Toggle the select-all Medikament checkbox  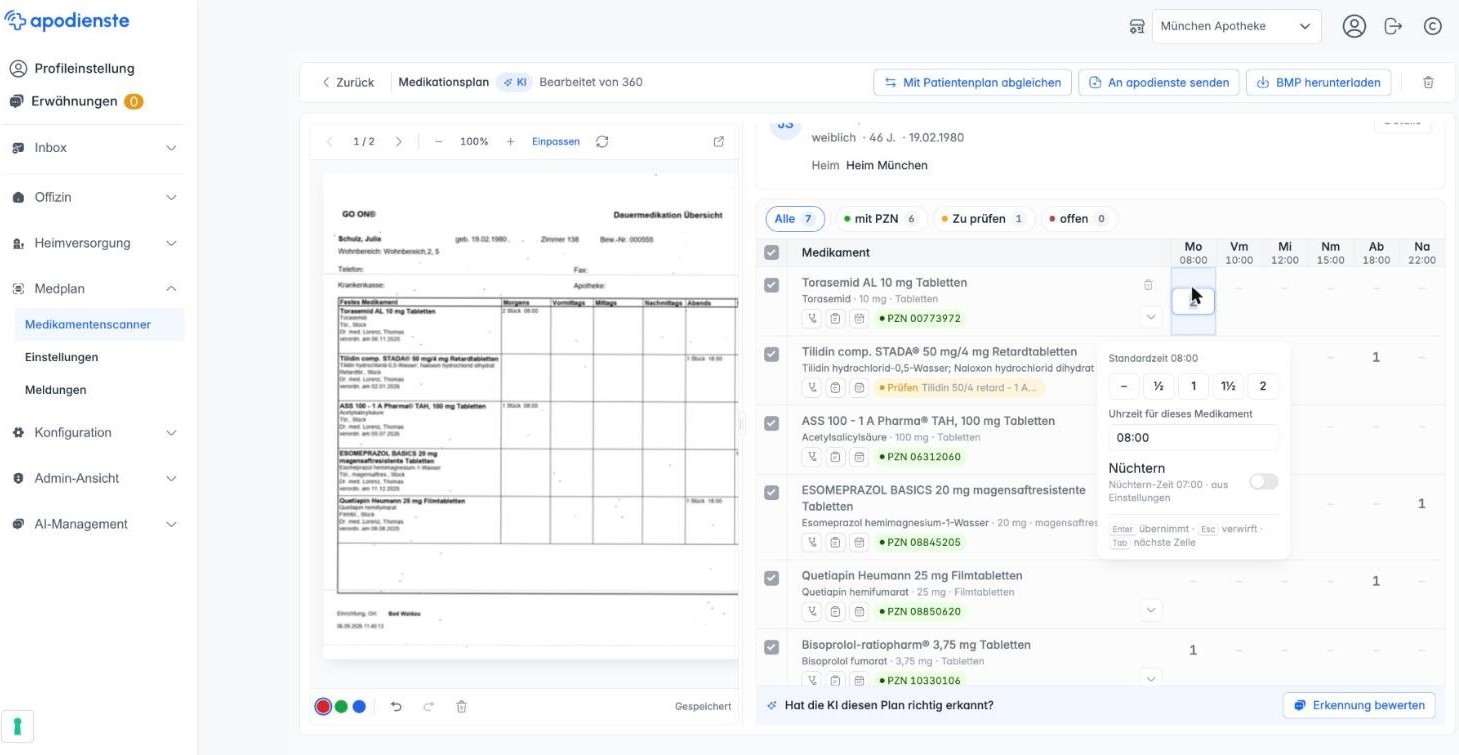pos(771,253)
